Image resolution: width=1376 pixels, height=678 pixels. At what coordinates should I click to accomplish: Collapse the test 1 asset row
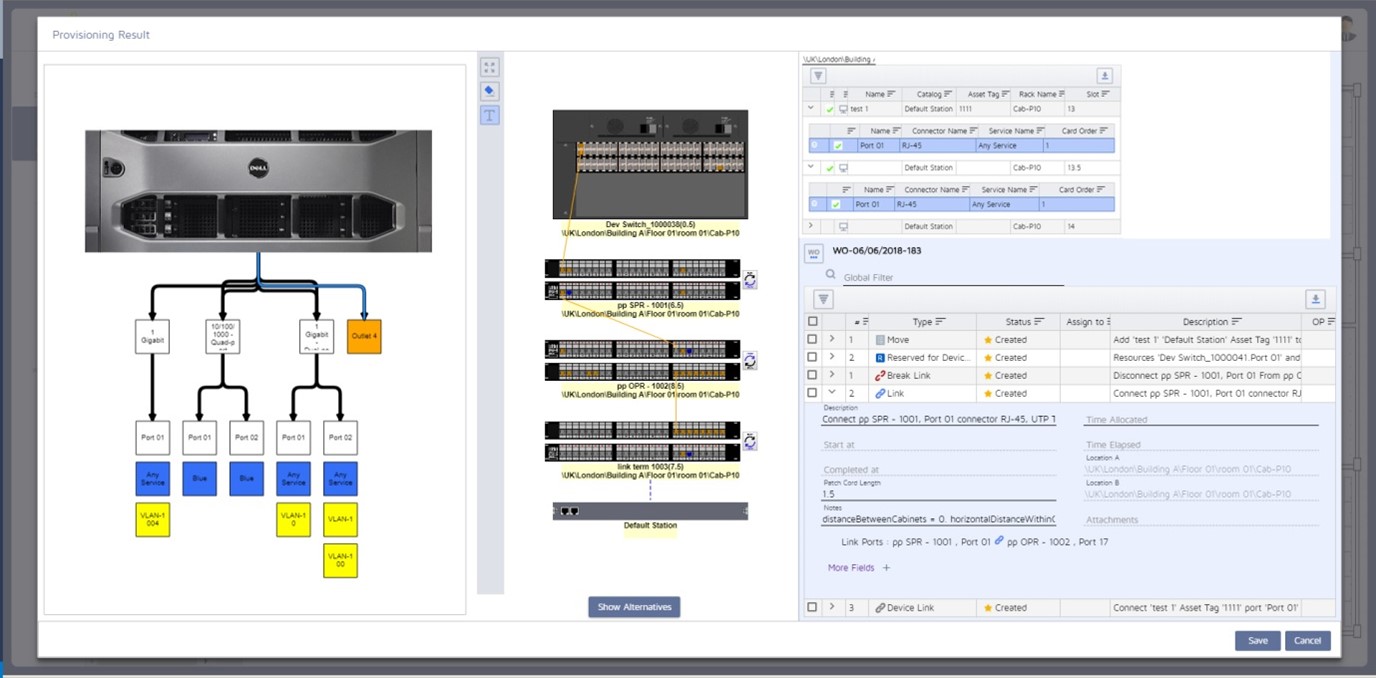point(812,109)
